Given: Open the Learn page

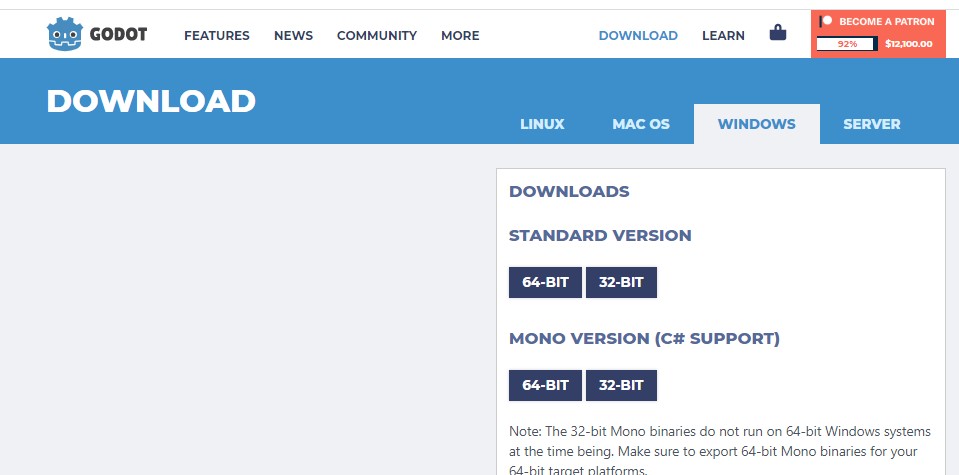Looking at the screenshot, I should pos(723,35).
